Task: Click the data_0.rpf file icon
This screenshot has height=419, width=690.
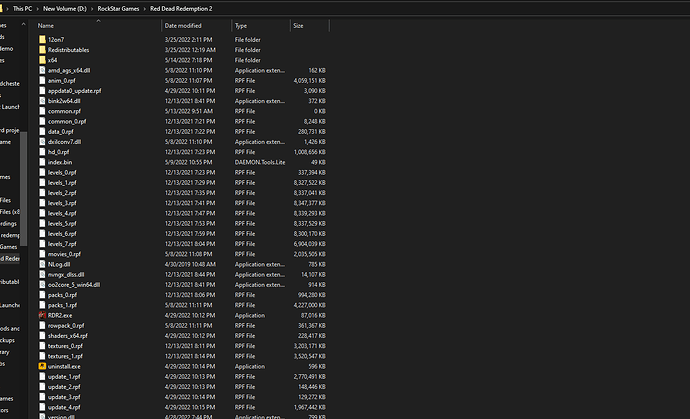Action: tap(42, 132)
